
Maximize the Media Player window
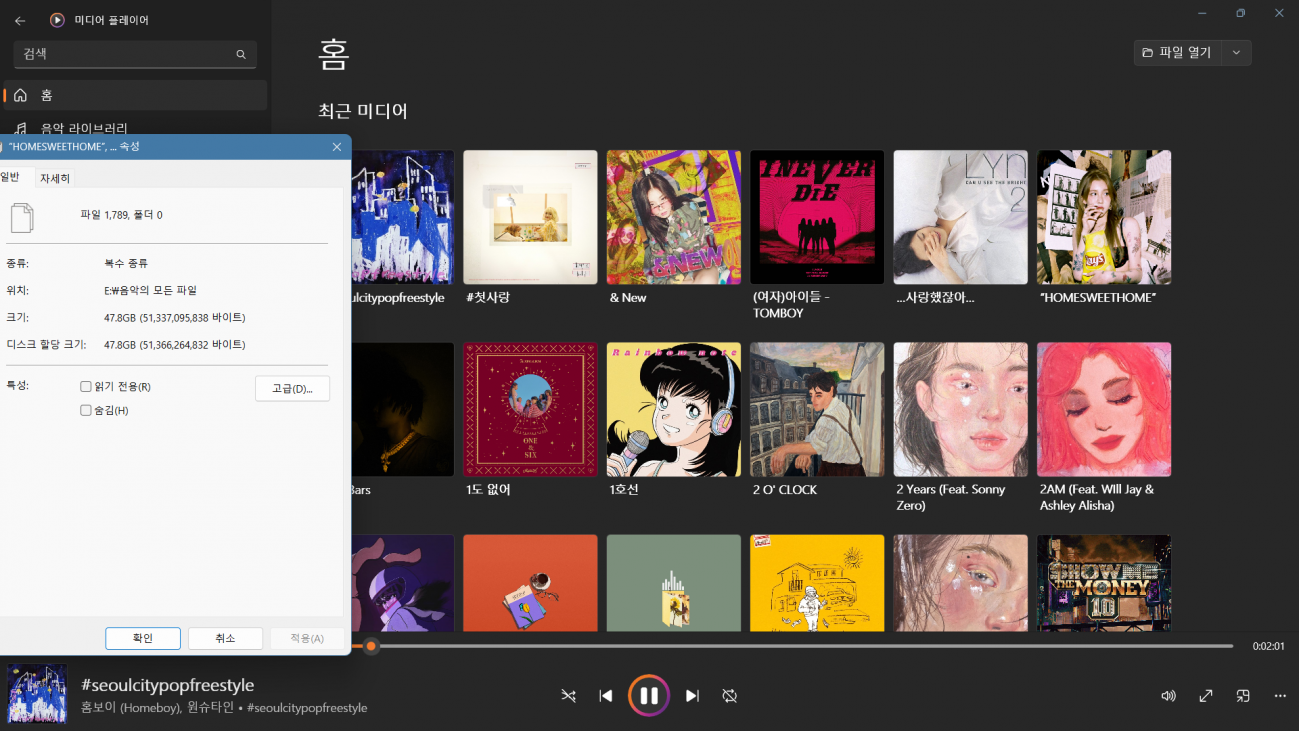coord(1240,13)
